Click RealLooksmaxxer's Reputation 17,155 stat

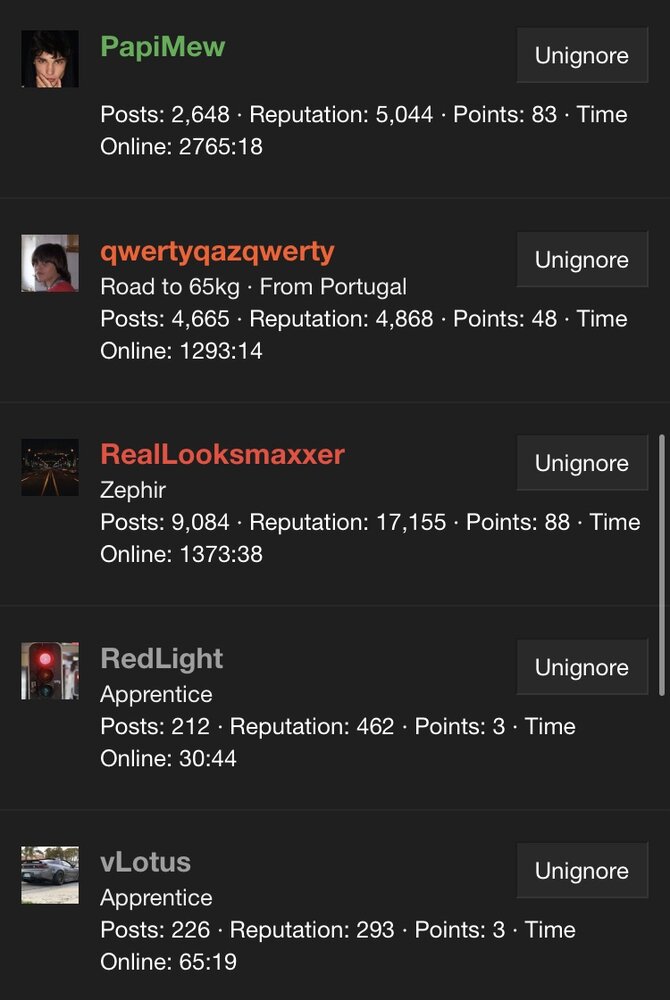coord(347,522)
